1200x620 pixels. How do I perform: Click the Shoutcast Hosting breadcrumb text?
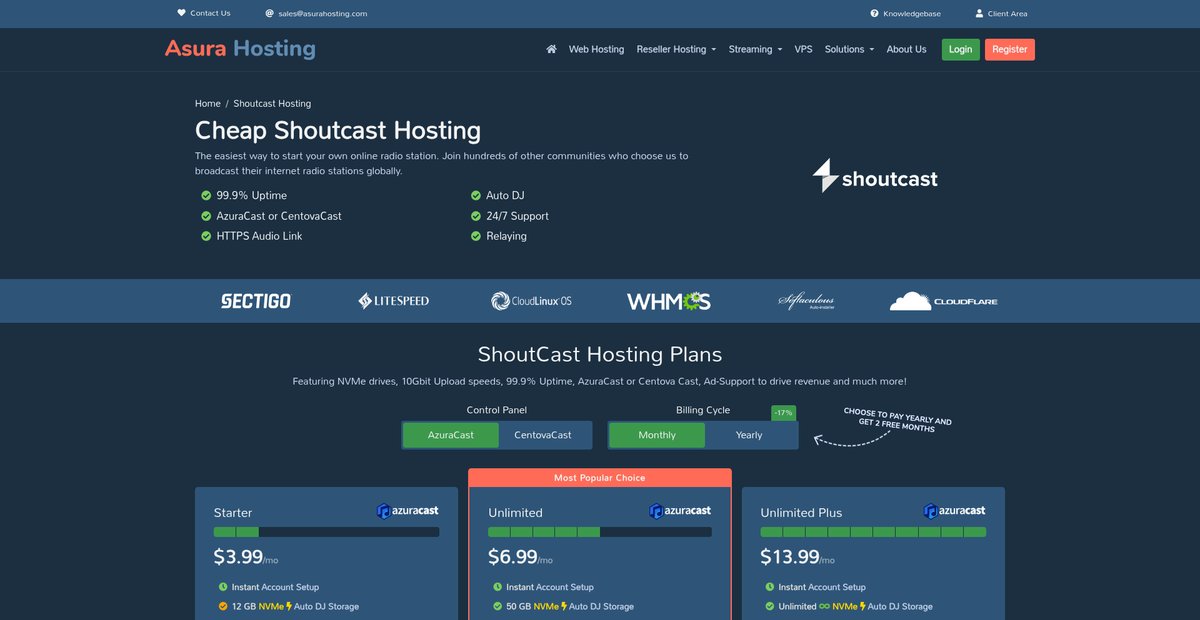272,103
